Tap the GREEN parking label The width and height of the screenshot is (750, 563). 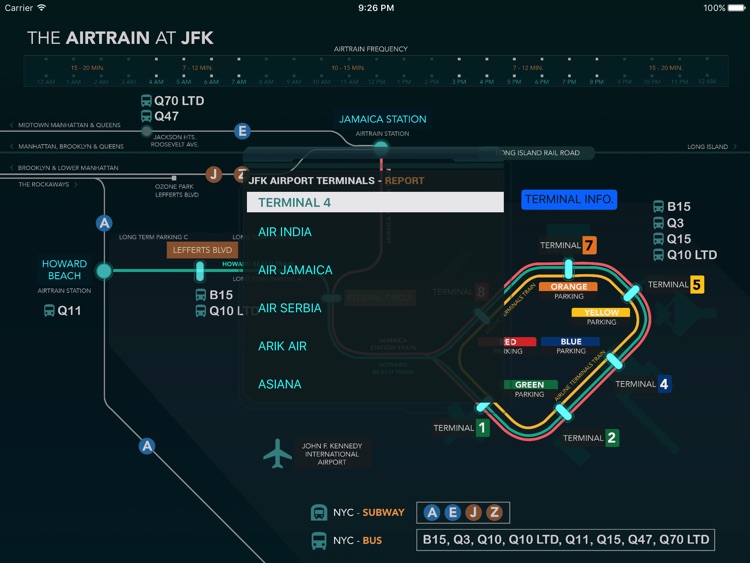click(x=530, y=385)
